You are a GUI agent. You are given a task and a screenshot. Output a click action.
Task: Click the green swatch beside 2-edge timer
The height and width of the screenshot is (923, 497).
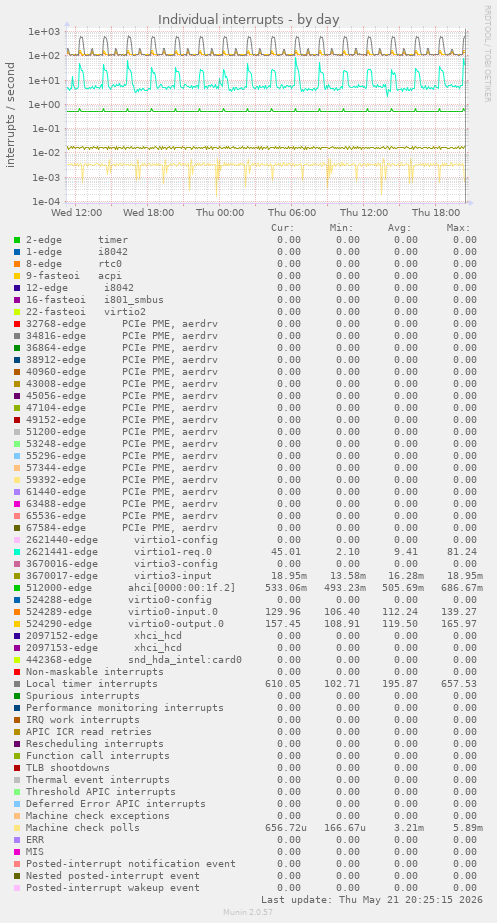coord(17,240)
